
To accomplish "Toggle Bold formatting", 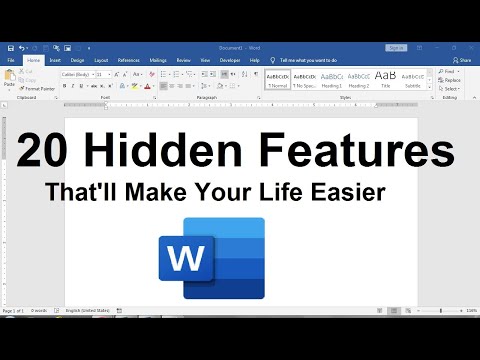I will pyautogui.click(x=65, y=86).
